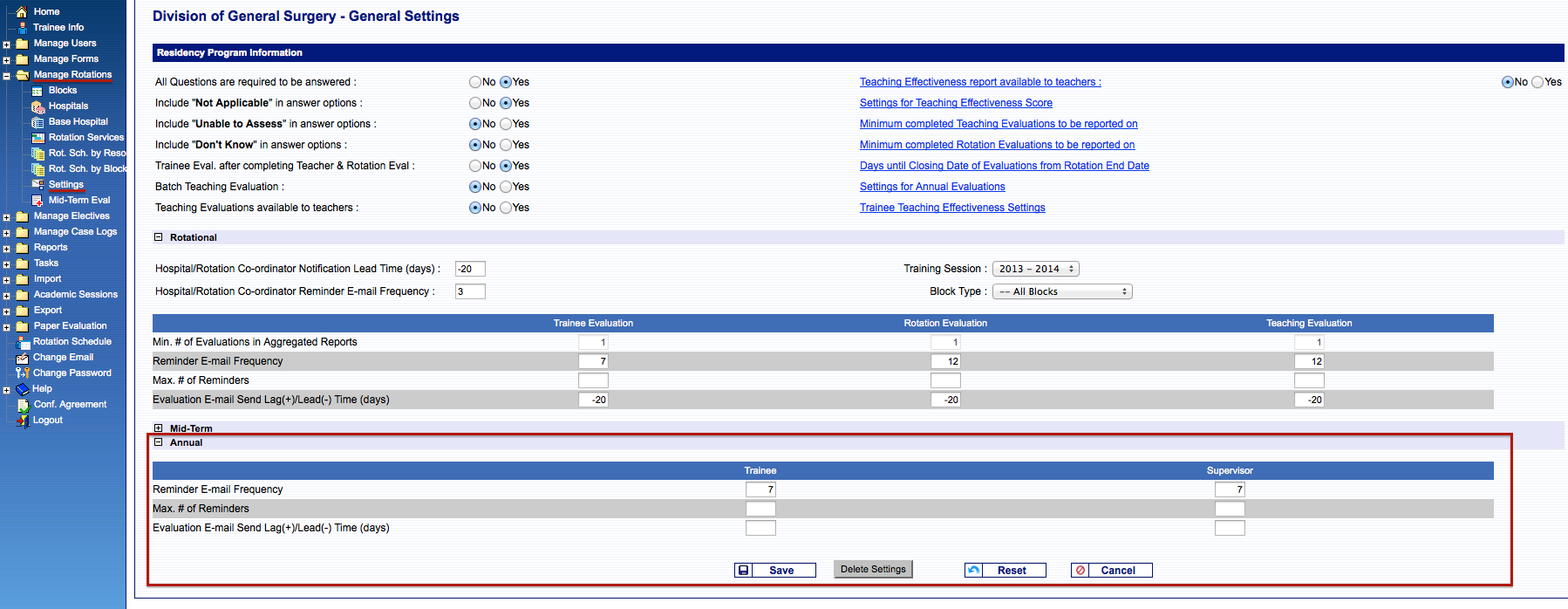Open the Block Type dropdown
Image resolution: width=1568 pixels, height=609 pixels.
click(x=1062, y=291)
